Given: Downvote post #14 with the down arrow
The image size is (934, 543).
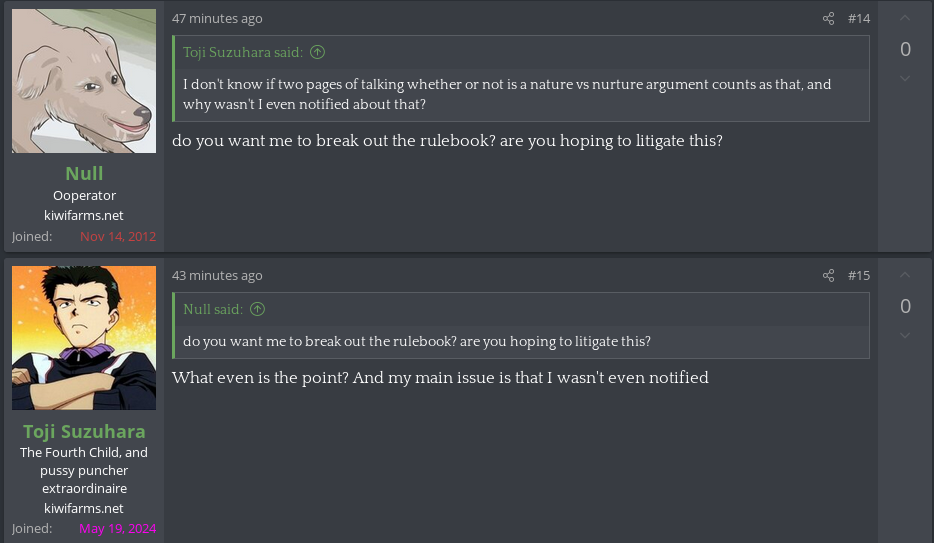Looking at the screenshot, I should click(x=905, y=79).
